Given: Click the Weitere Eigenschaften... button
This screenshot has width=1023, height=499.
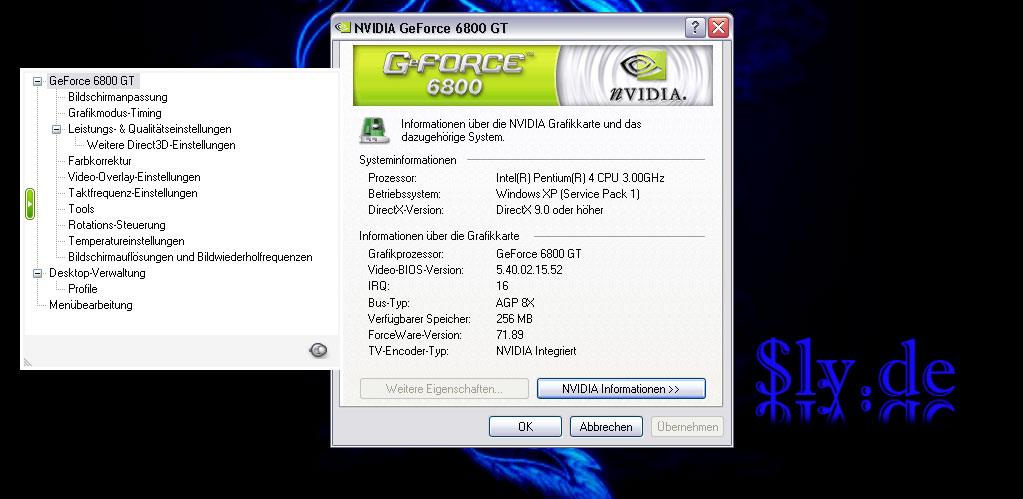Looking at the screenshot, I should [x=444, y=389].
